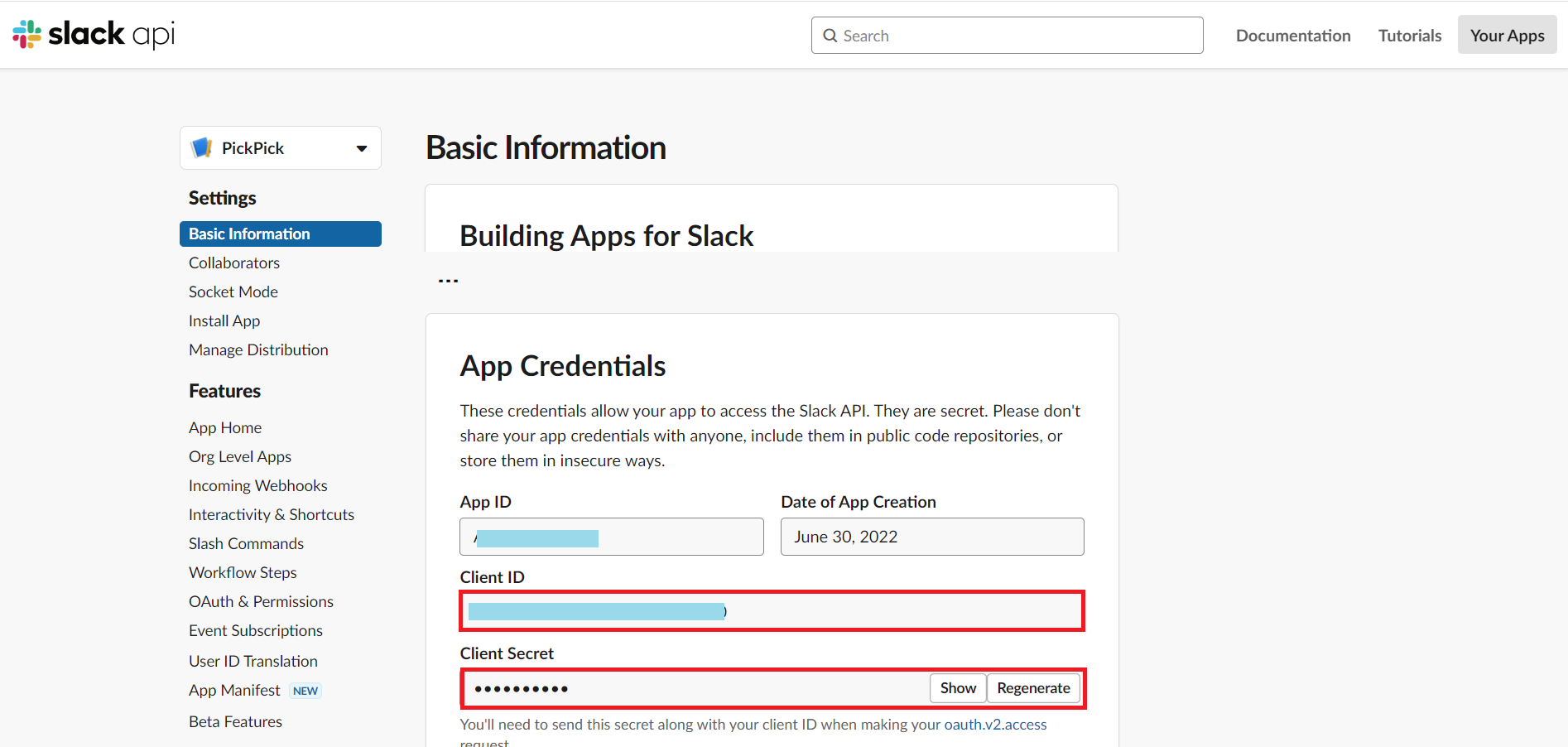Open Interactivity & Shortcuts page

point(272,514)
